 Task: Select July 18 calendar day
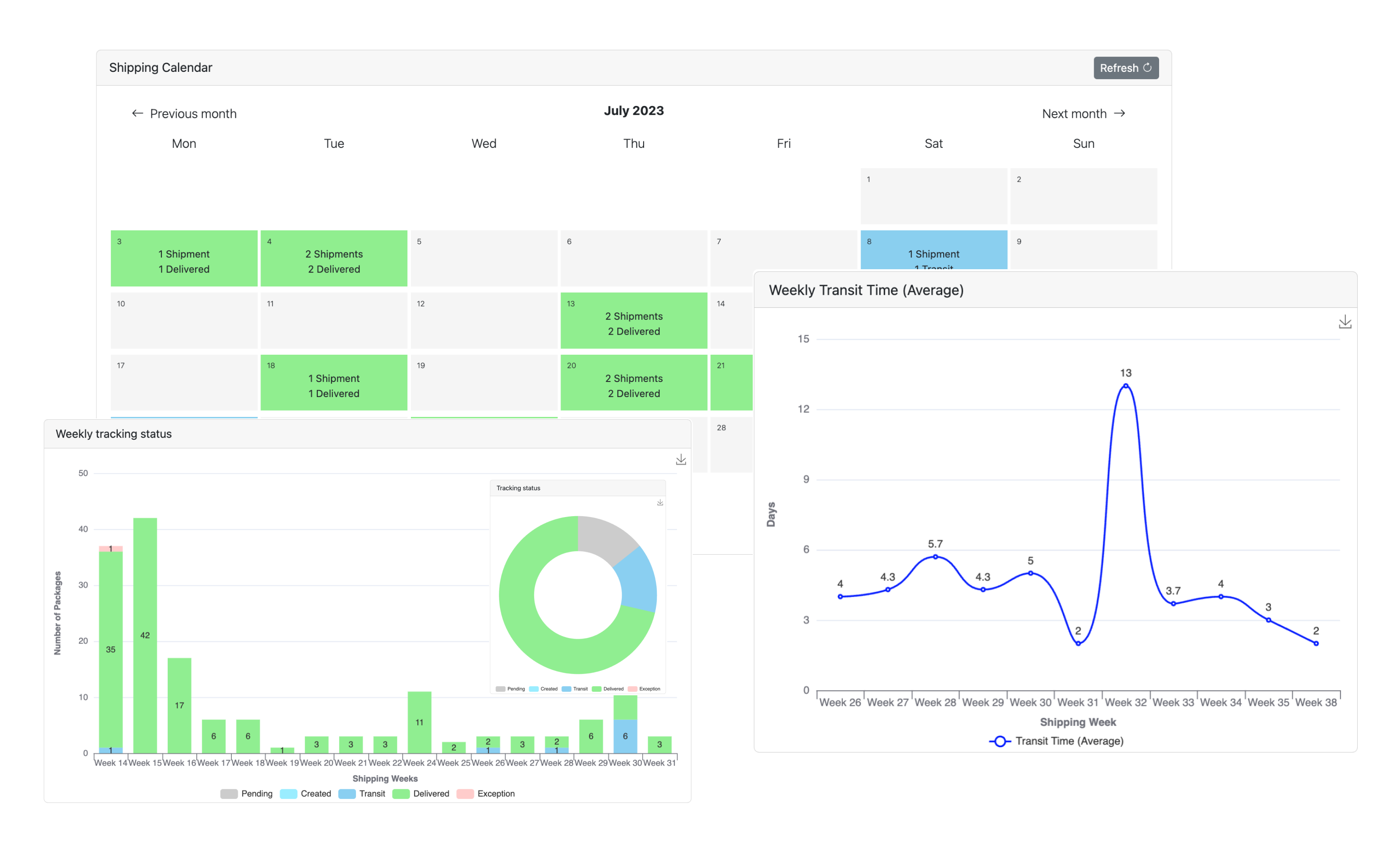[x=334, y=382]
